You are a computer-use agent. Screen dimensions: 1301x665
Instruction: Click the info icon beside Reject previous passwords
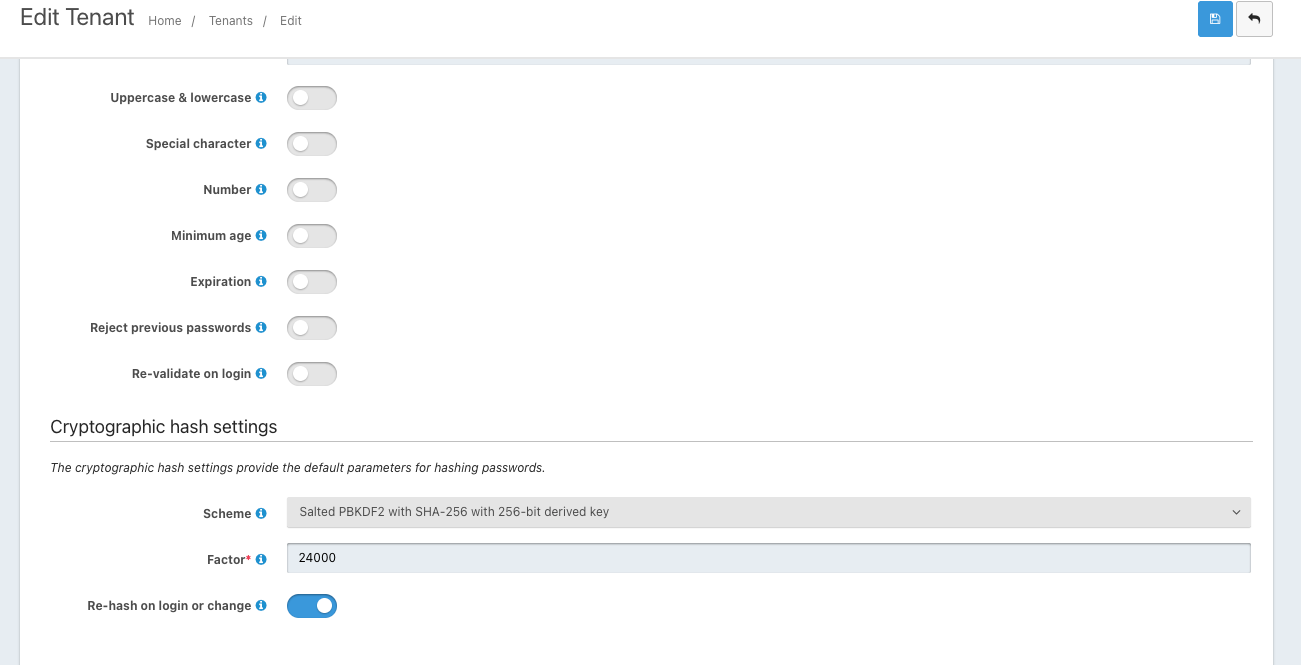(261, 327)
